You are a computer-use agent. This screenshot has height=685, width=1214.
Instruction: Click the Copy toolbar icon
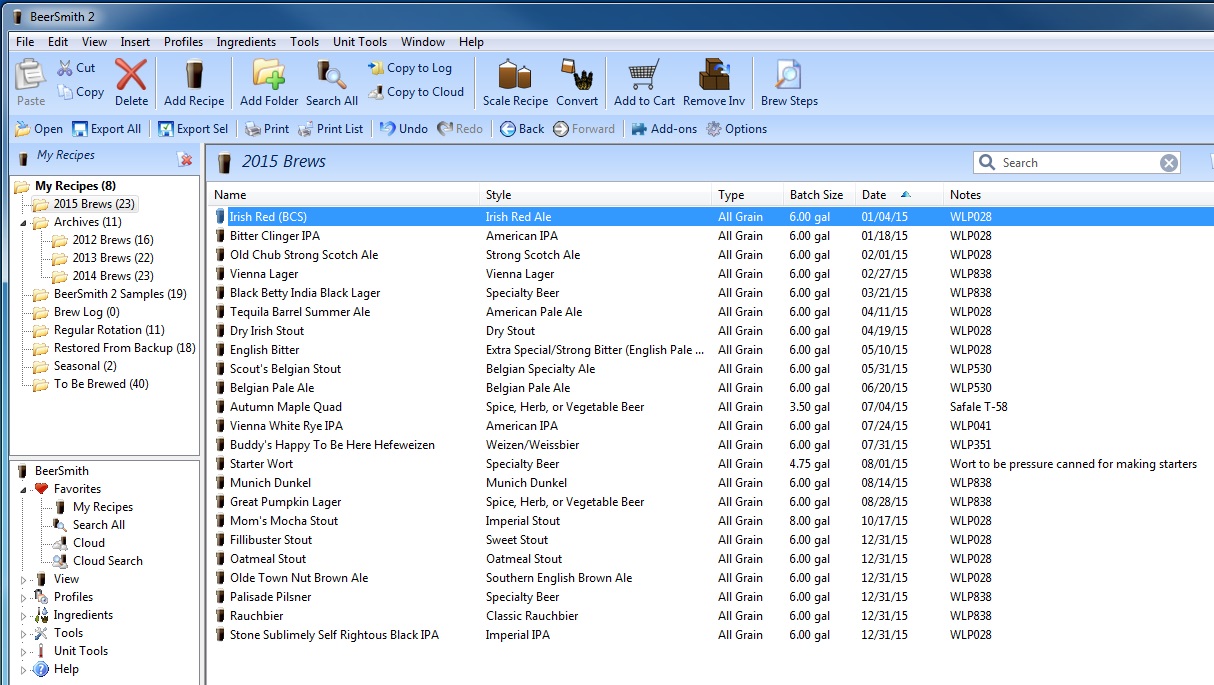[x=80, y=92]
